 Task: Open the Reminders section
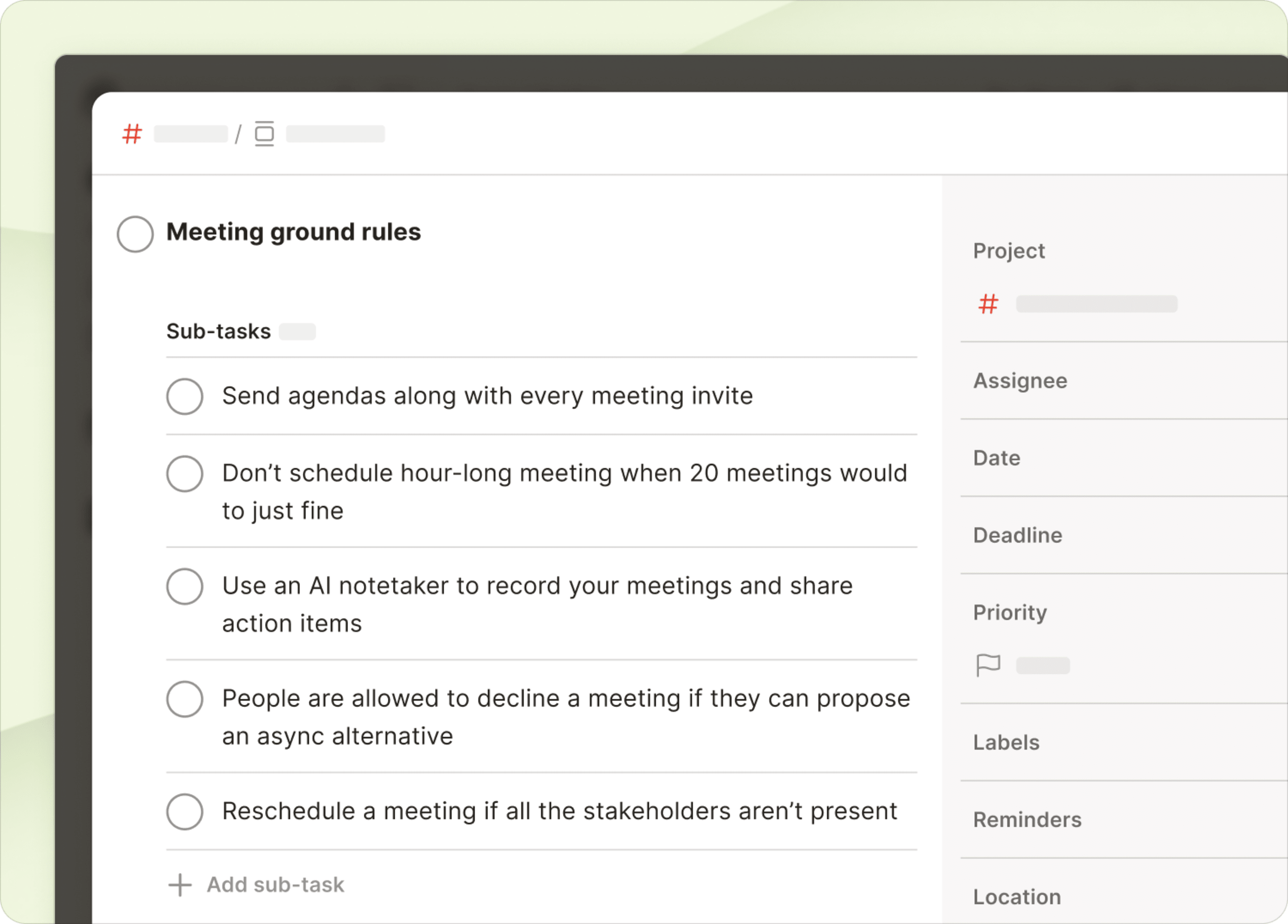pyautogui.click(x=1027, y=819)
